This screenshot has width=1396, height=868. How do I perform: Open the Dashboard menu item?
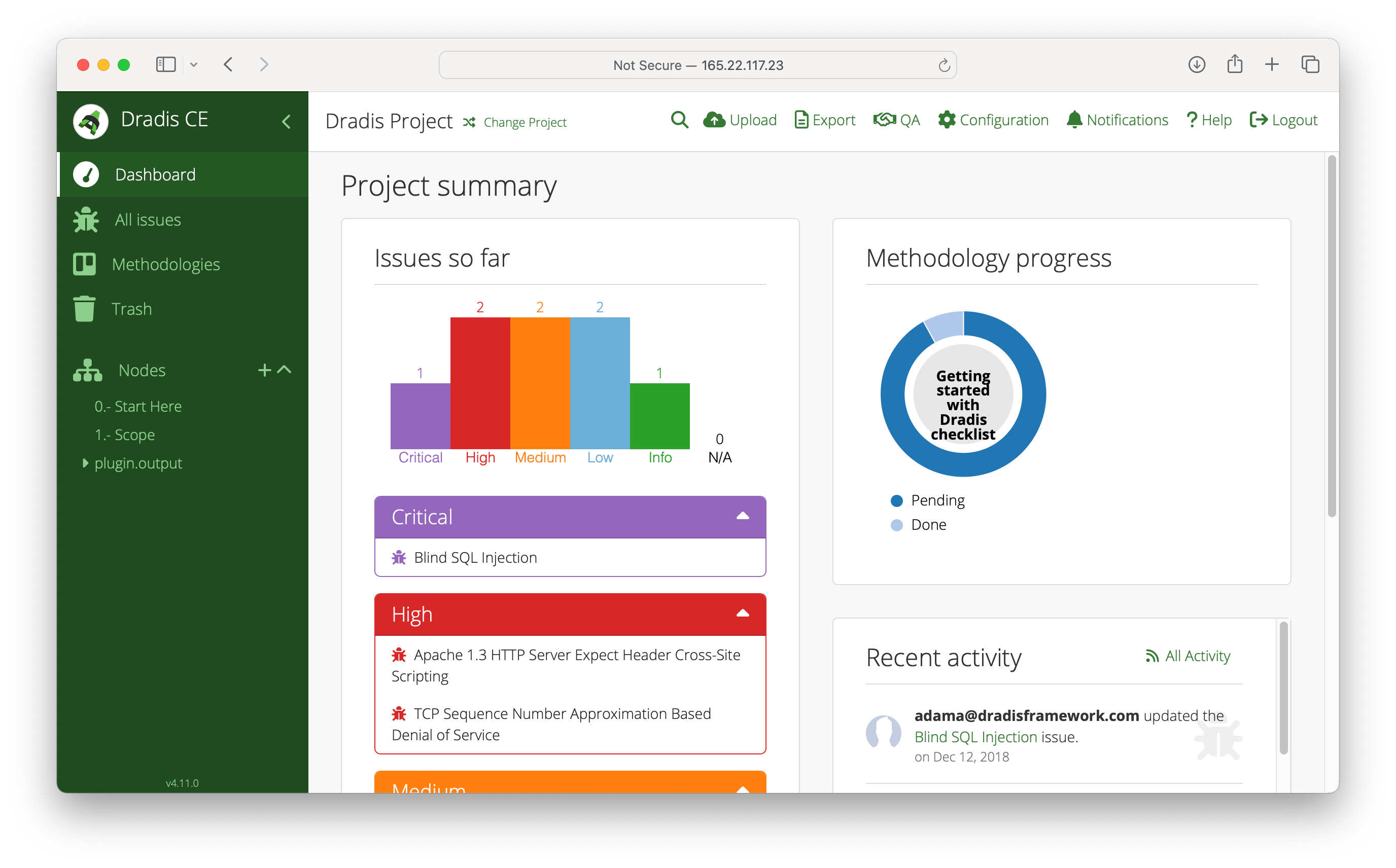[155, 174]
